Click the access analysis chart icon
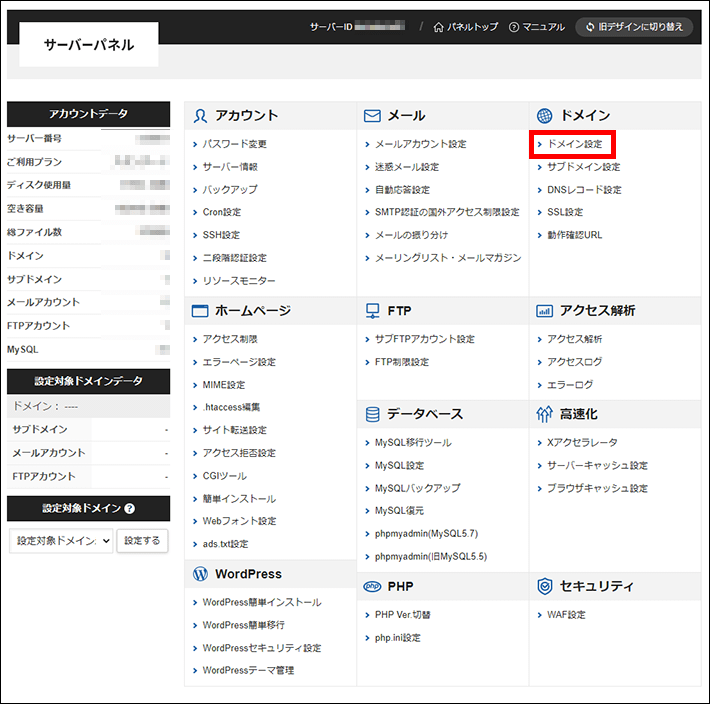The width and height of the screenshot is (710, 704). pyautogui.click(x=545, y=311)
